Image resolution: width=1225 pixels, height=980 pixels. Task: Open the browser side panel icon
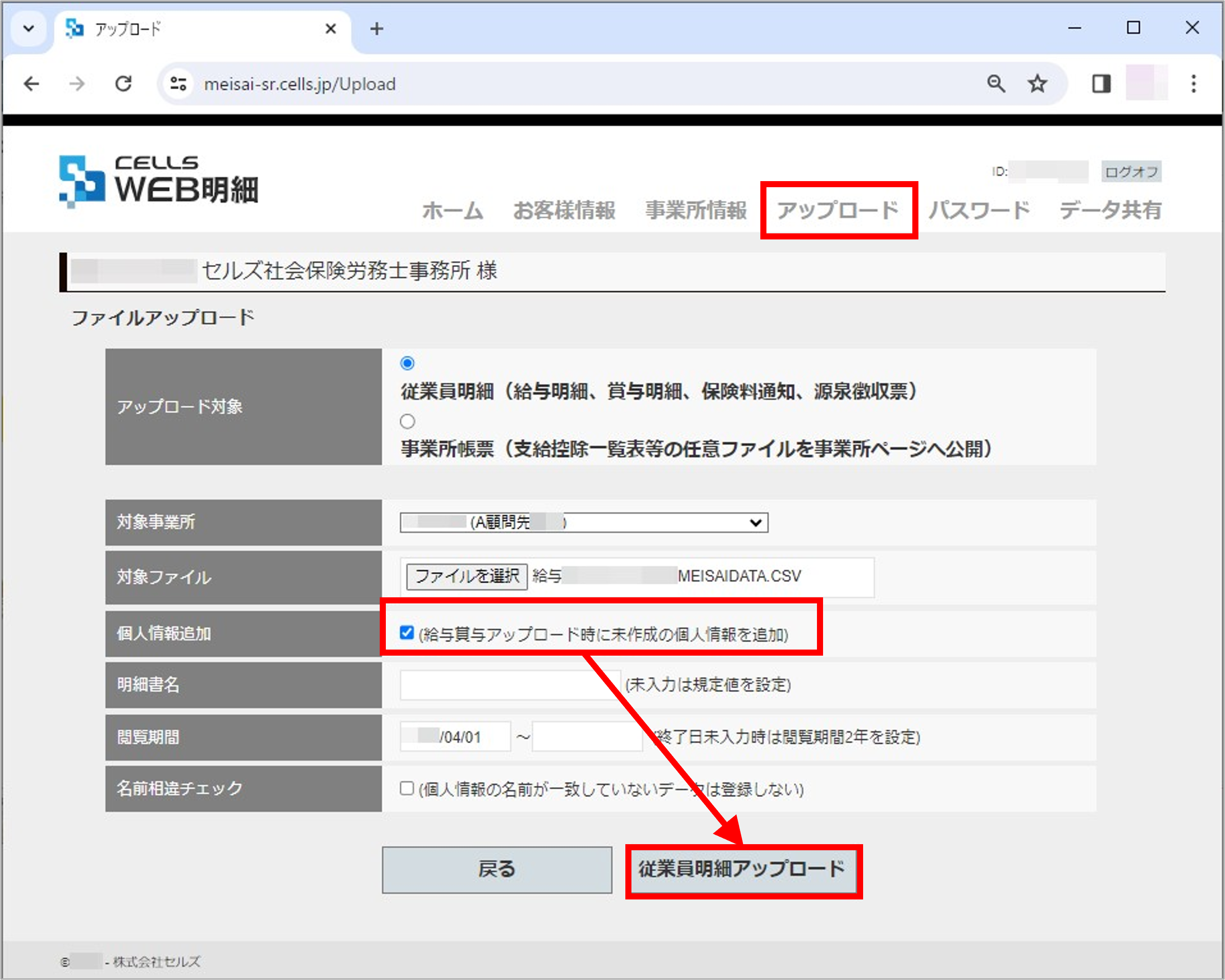(1102, 84)
